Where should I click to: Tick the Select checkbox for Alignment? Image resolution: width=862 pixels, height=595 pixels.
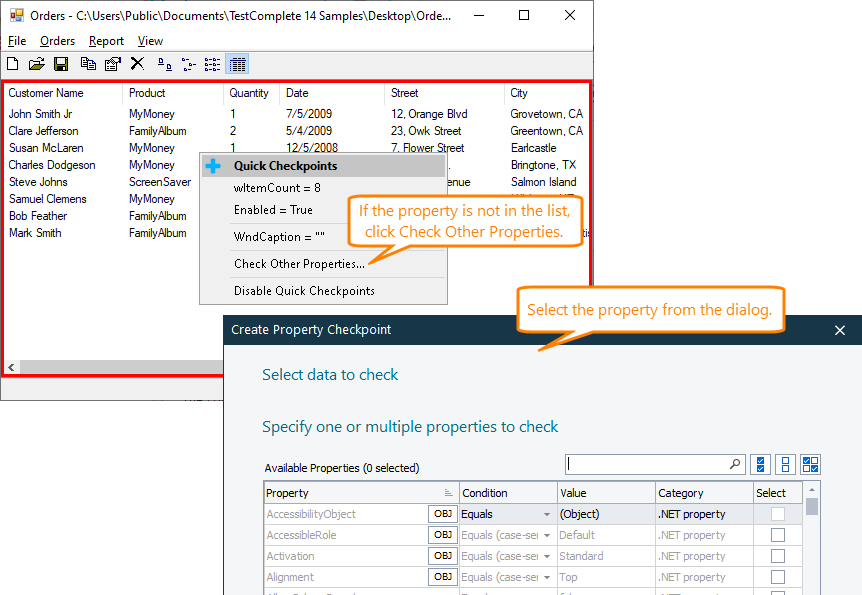(776, 577)
